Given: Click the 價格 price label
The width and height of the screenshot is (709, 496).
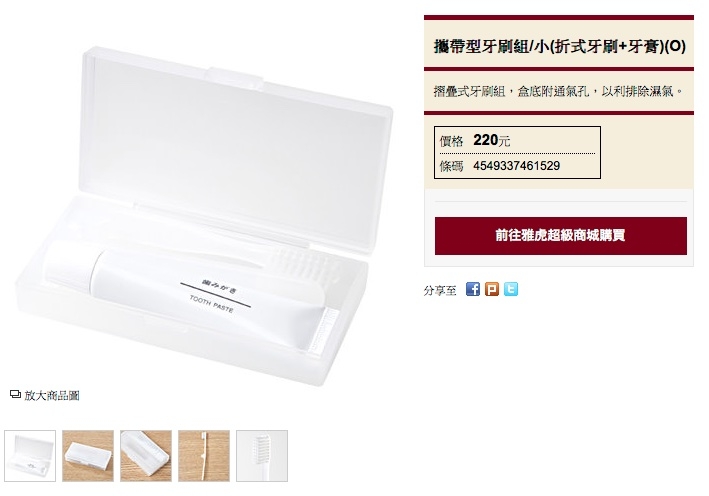Looking at the screenshot, I should (451, 142).
